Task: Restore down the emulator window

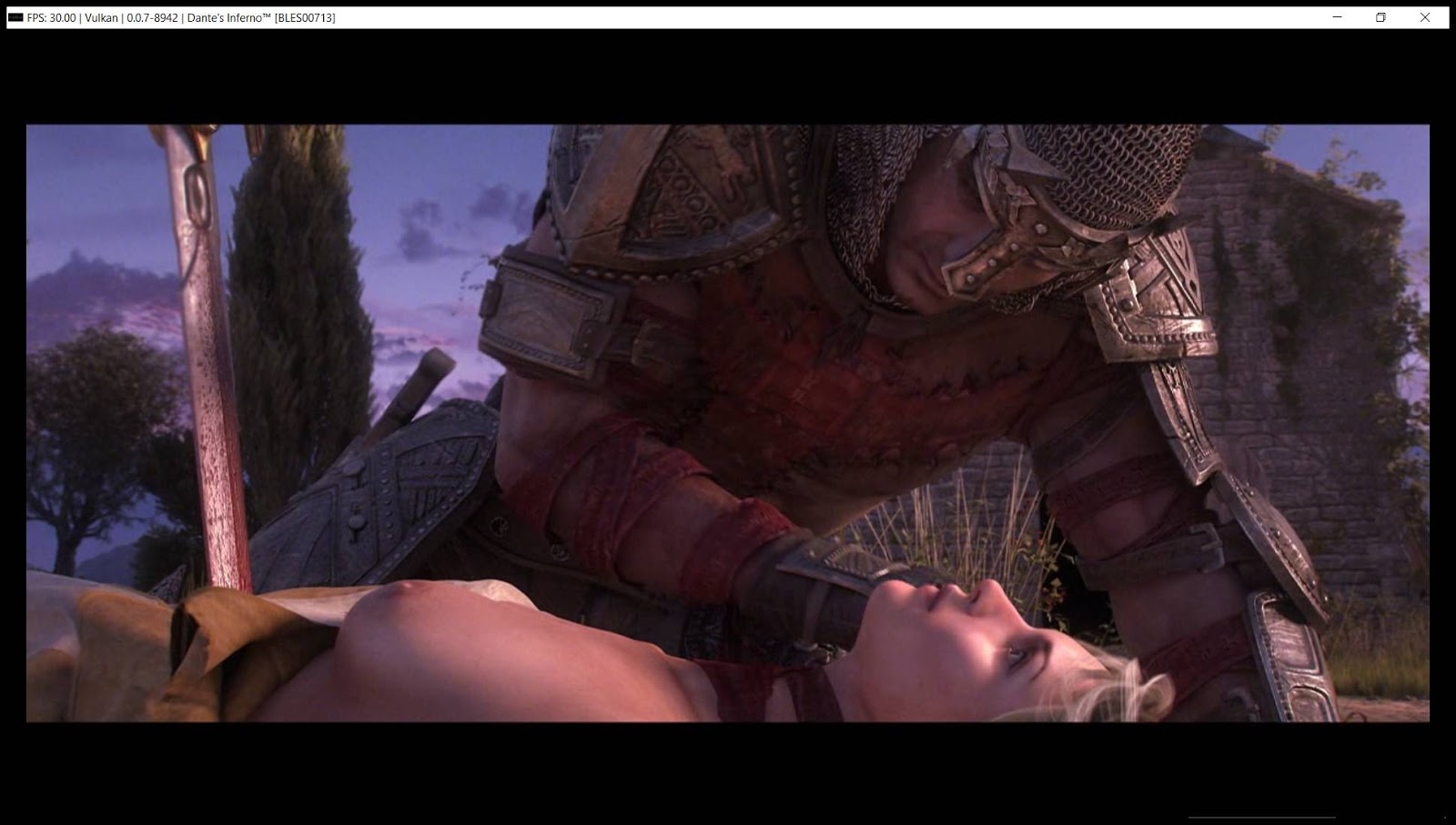Action: pyautogui.click(x=1380, y=17)
